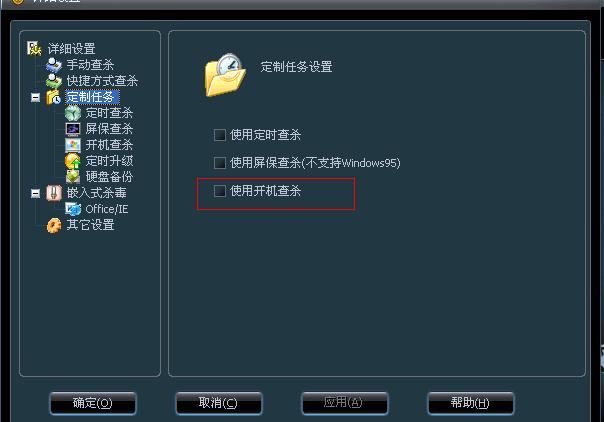Click the 快捷方式查杀 icon
This screenshot has height=422, width=604.
pos(54,81)
